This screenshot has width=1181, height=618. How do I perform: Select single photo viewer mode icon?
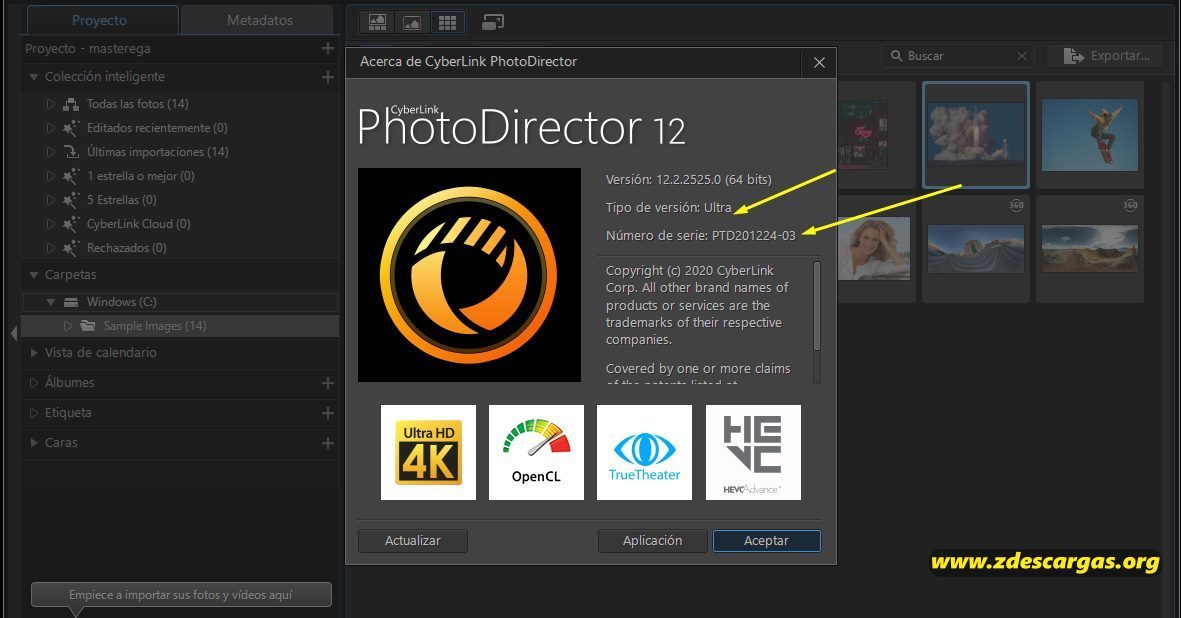coord(412,23)
